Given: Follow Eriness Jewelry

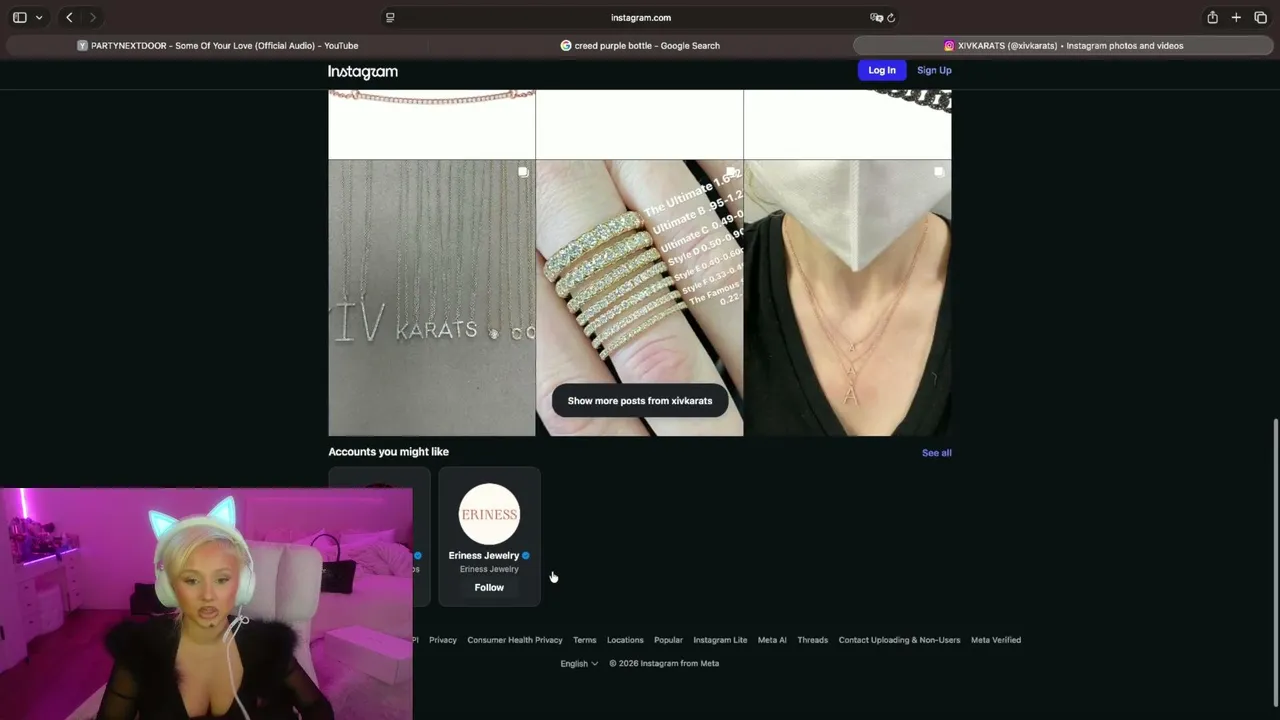Looking at the screenshot, I should click(x=489, y=587).
